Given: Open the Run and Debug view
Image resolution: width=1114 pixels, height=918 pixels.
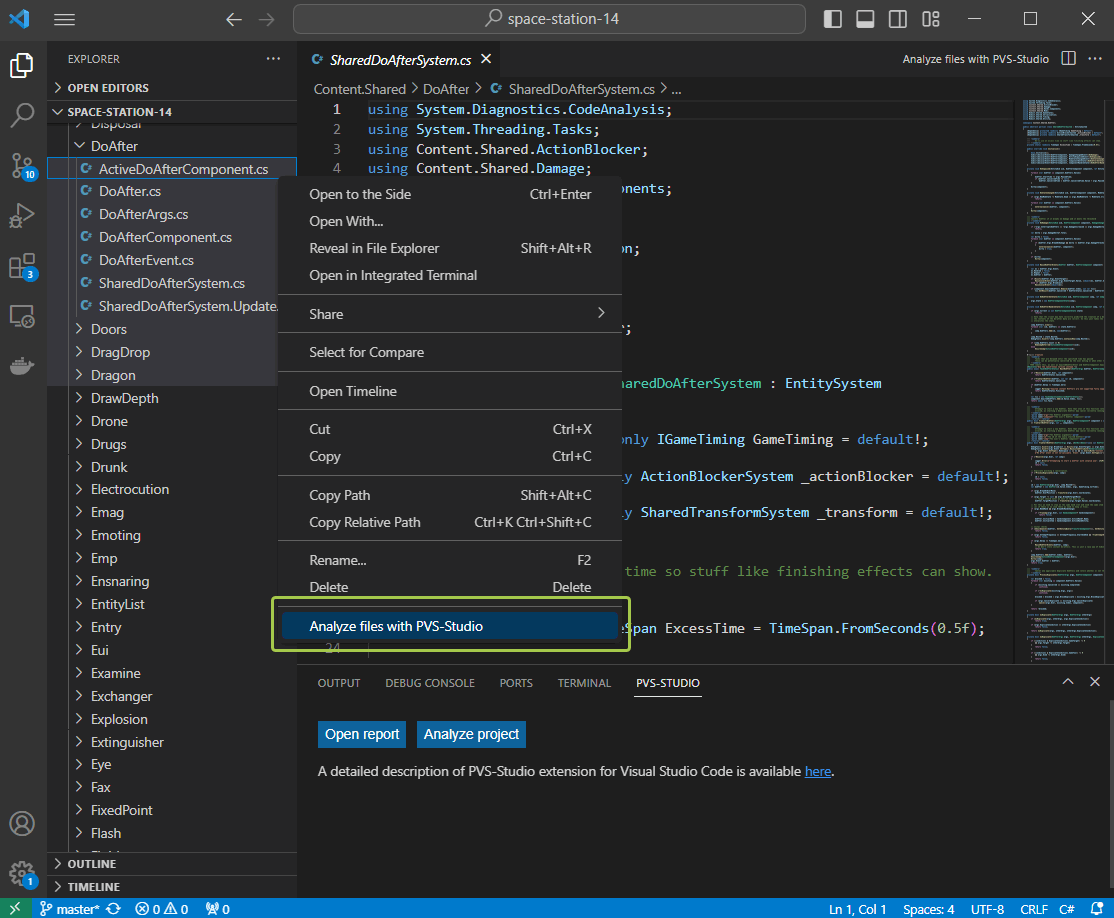Looking at the screenshot, I should pos(22,215).
